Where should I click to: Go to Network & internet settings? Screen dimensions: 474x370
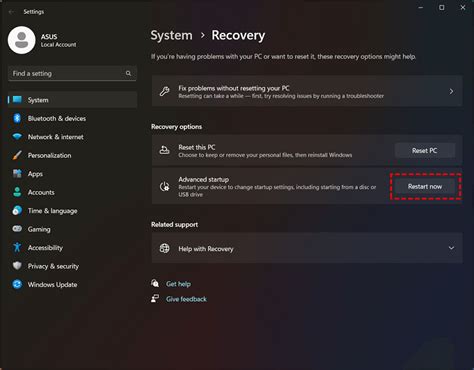pyautogui.click(x=72, y=137)
